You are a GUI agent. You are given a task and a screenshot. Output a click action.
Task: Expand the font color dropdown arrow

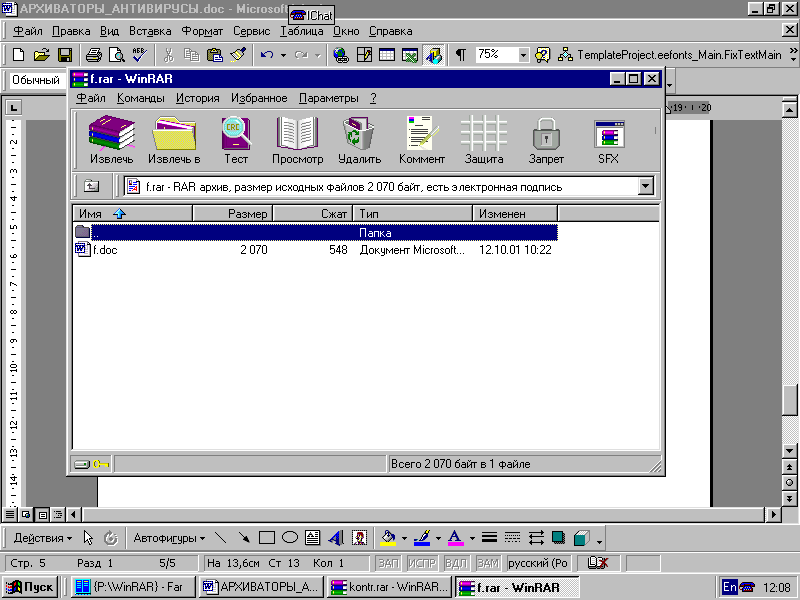click(x=472, y=538)
